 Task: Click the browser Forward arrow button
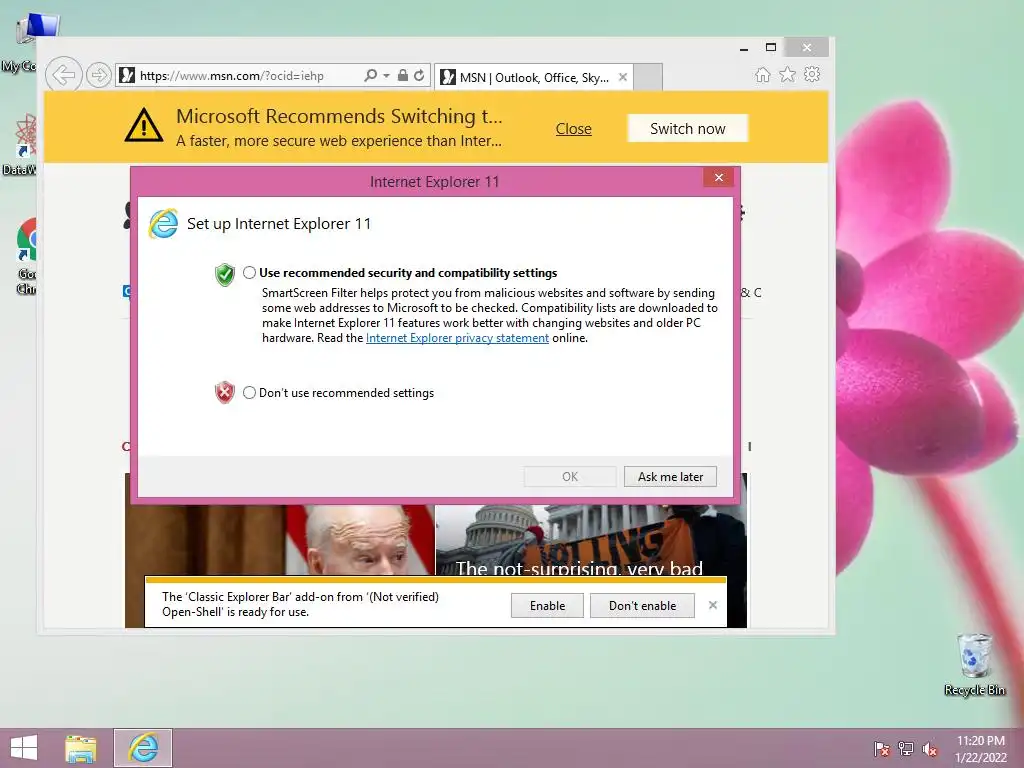pyautogui.click(x=99, y=75)
